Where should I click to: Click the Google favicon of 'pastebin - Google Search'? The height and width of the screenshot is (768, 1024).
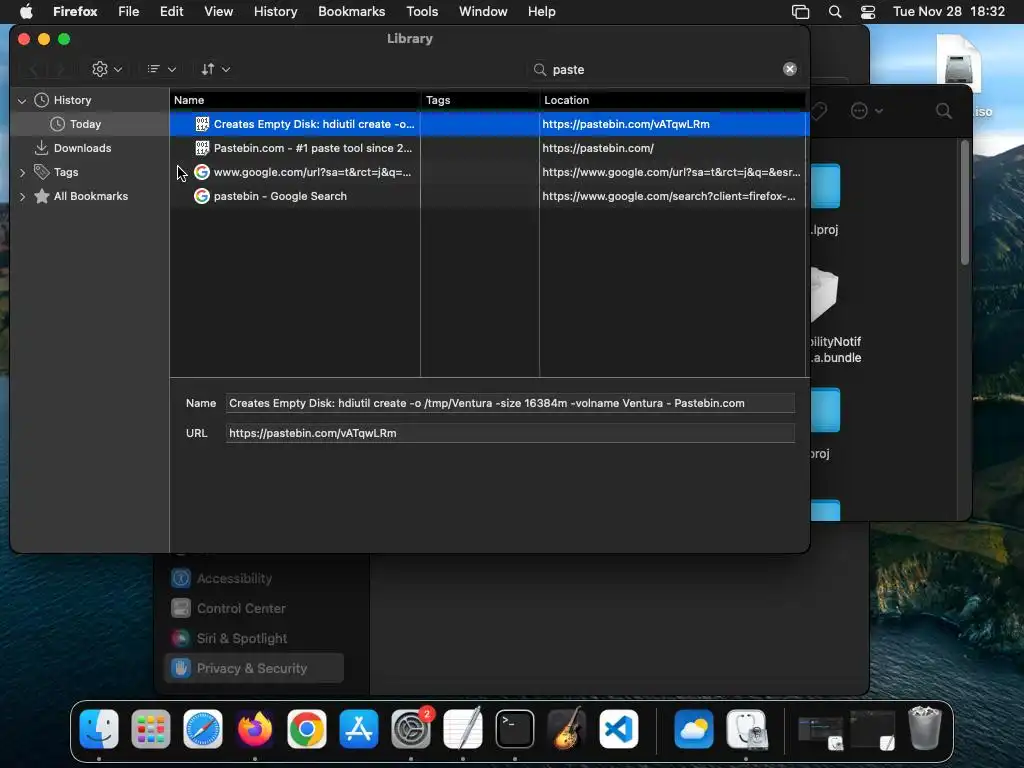[202, 196]
